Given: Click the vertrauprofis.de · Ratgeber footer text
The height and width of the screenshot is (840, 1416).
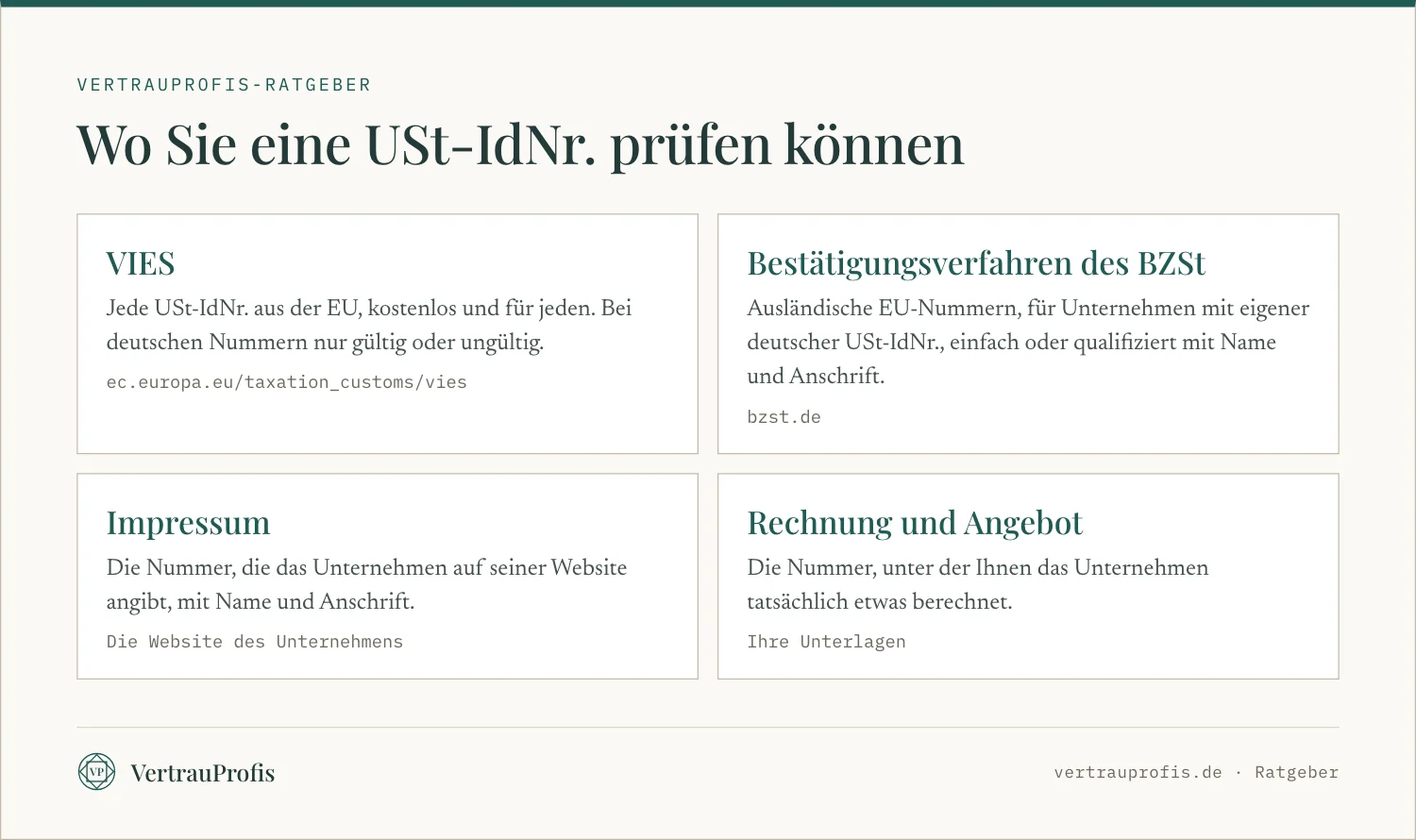Looking at the screenshot, I should click(x=1196, y=772).
